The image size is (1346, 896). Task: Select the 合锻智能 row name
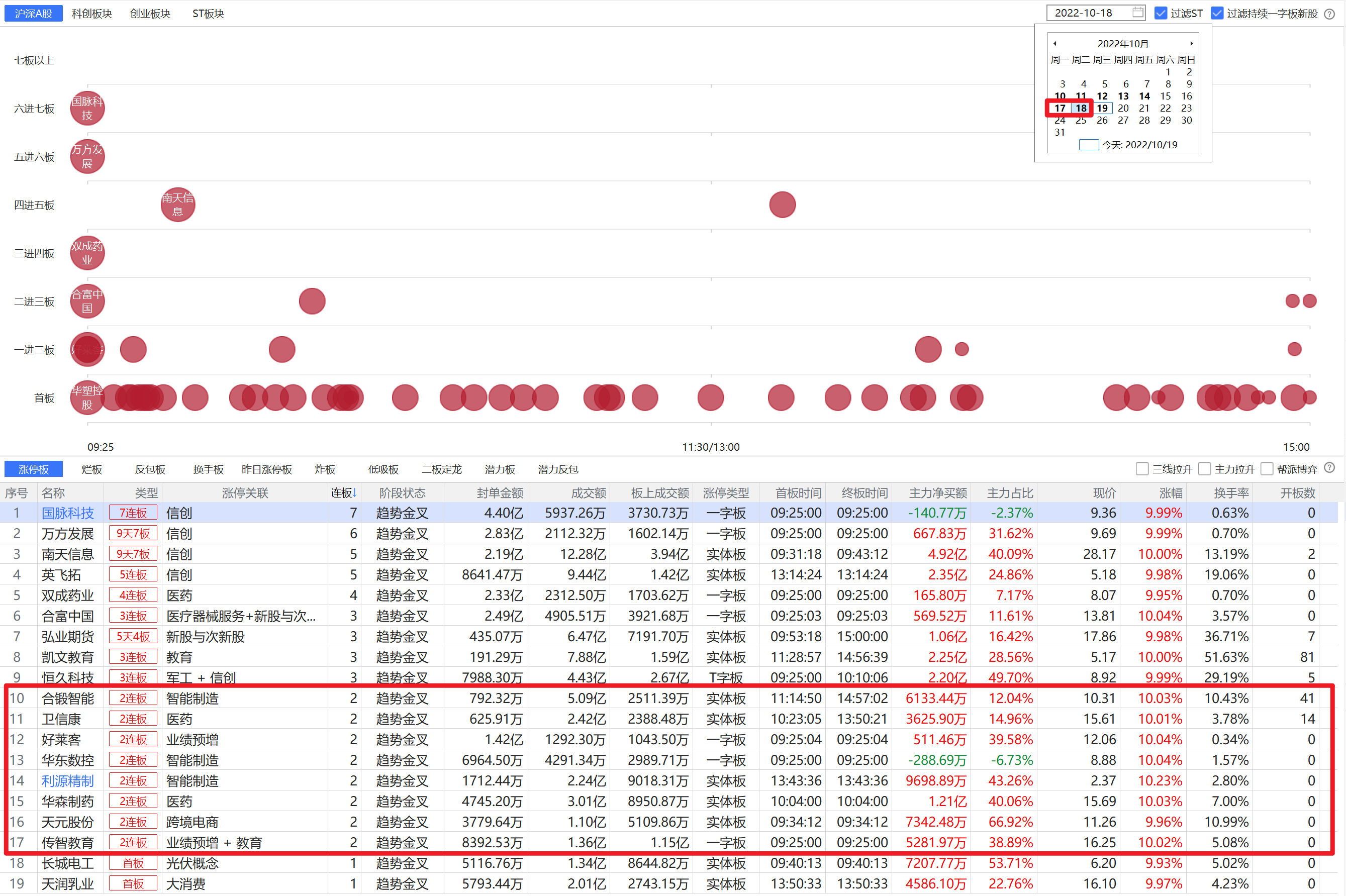point(67,699)
